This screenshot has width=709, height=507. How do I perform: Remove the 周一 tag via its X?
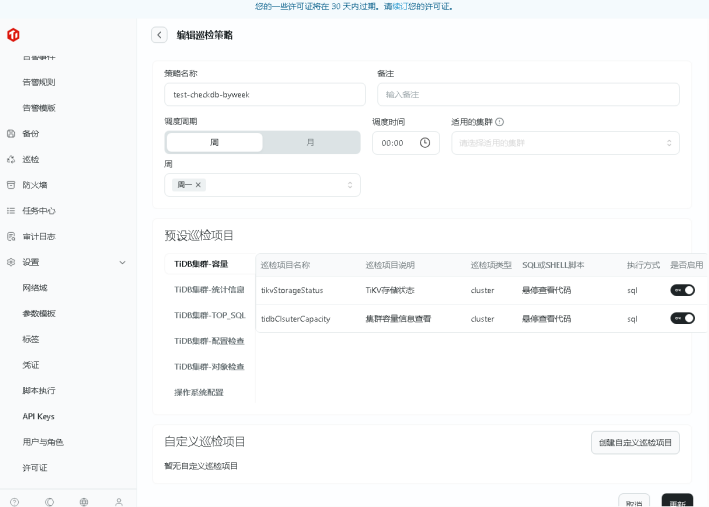click(198, 185)
